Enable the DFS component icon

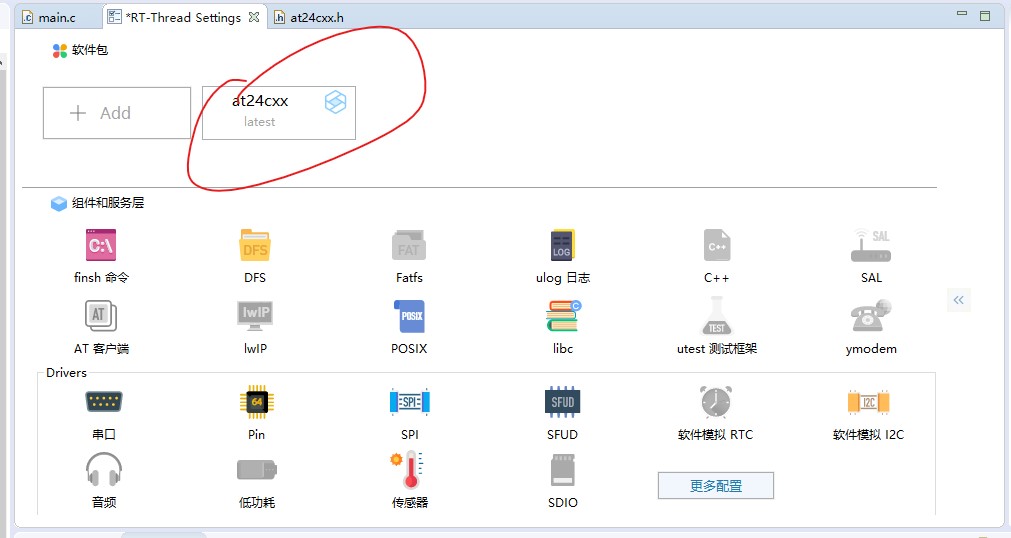(255, 245)
